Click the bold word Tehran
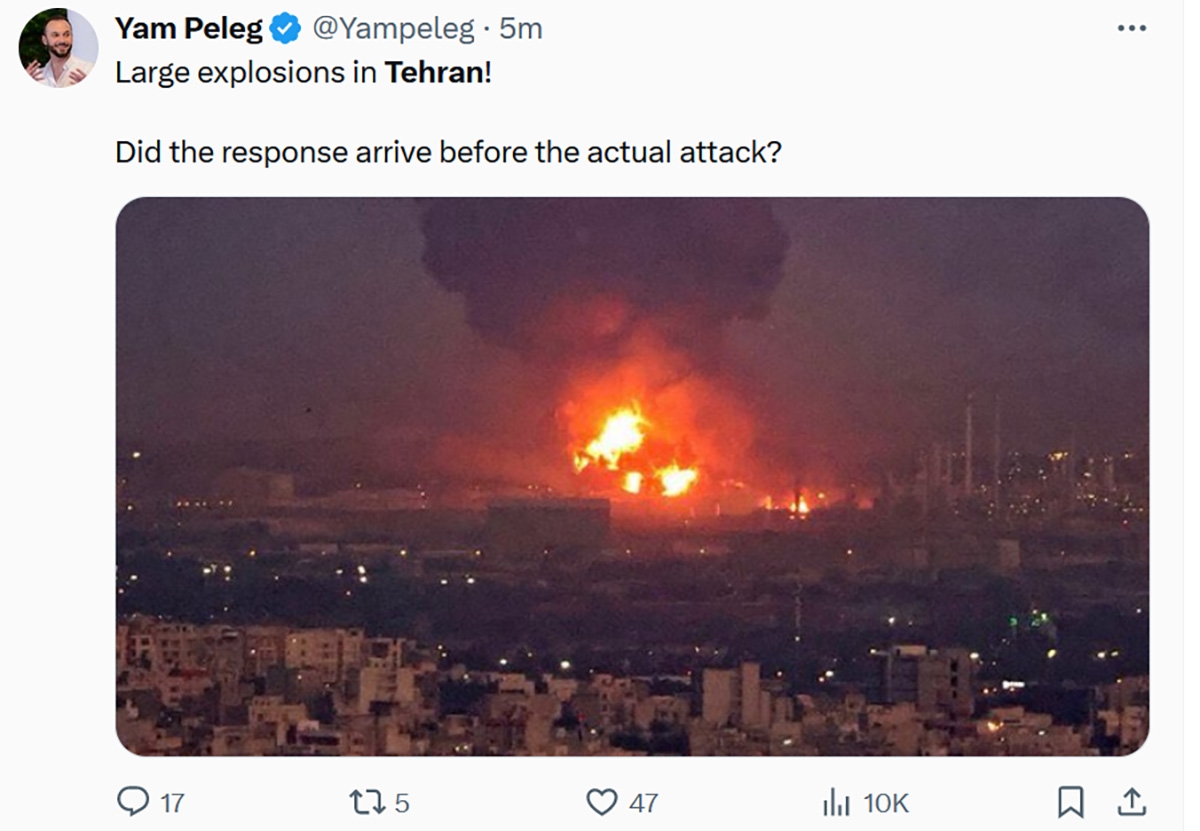 coord(434,73)
